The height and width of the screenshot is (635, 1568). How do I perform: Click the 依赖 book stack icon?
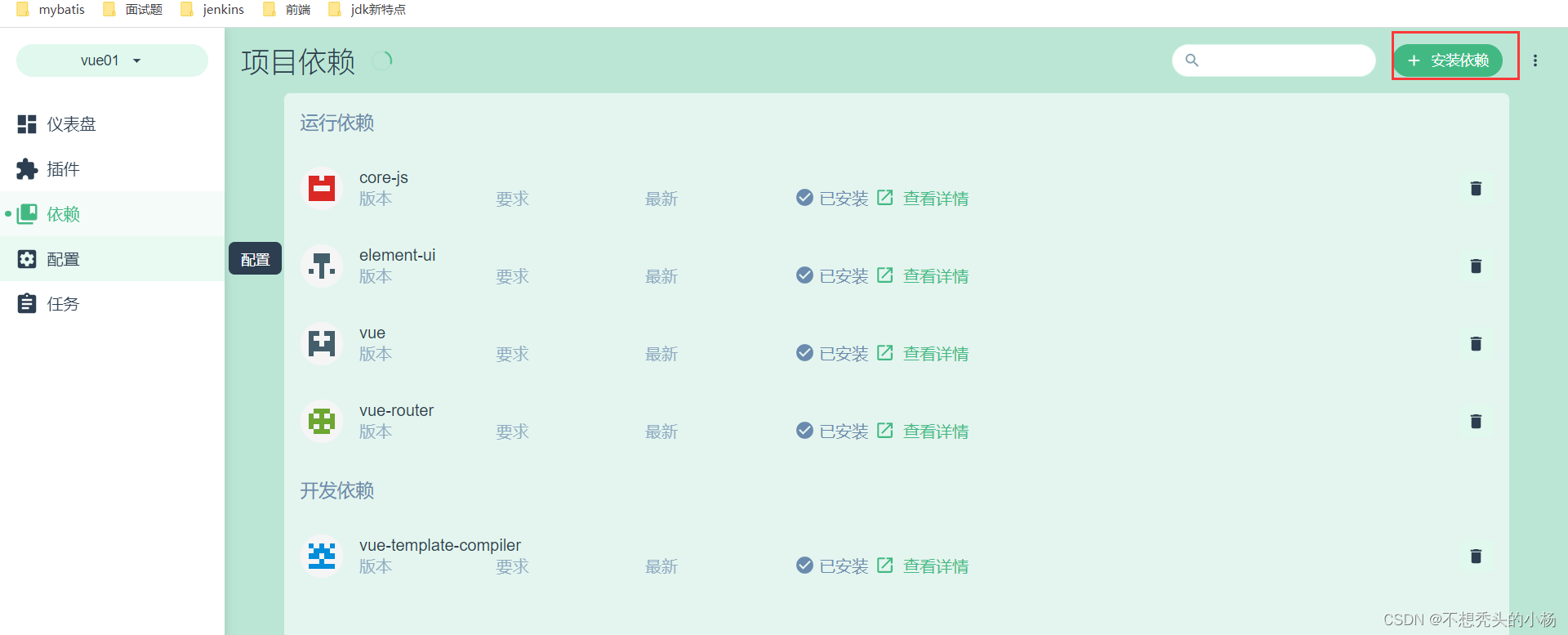pyautogui.click(x=27, y=214)
